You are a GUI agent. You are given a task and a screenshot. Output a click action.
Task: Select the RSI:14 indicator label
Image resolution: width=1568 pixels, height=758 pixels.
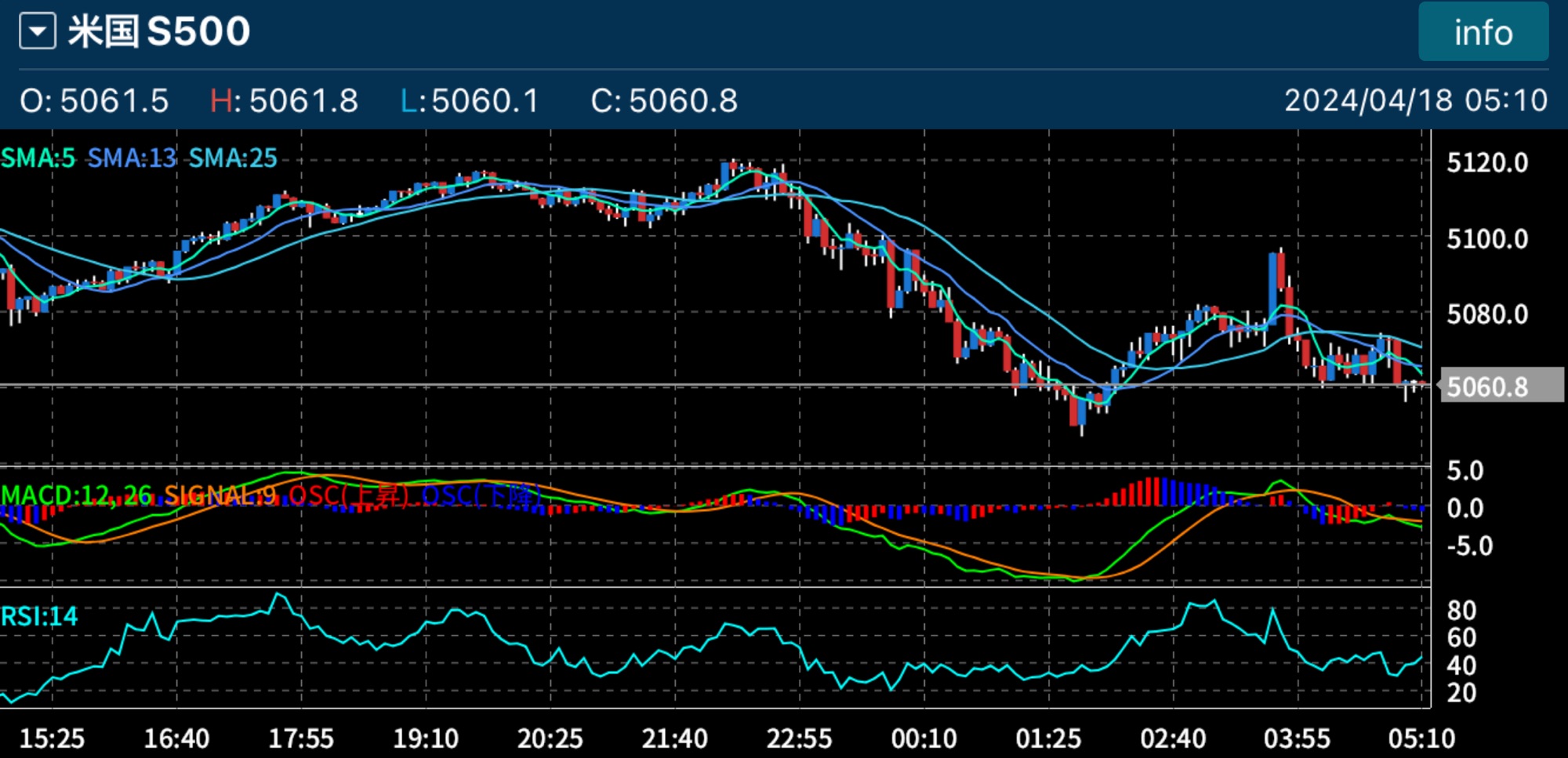[x=39, y=617]
